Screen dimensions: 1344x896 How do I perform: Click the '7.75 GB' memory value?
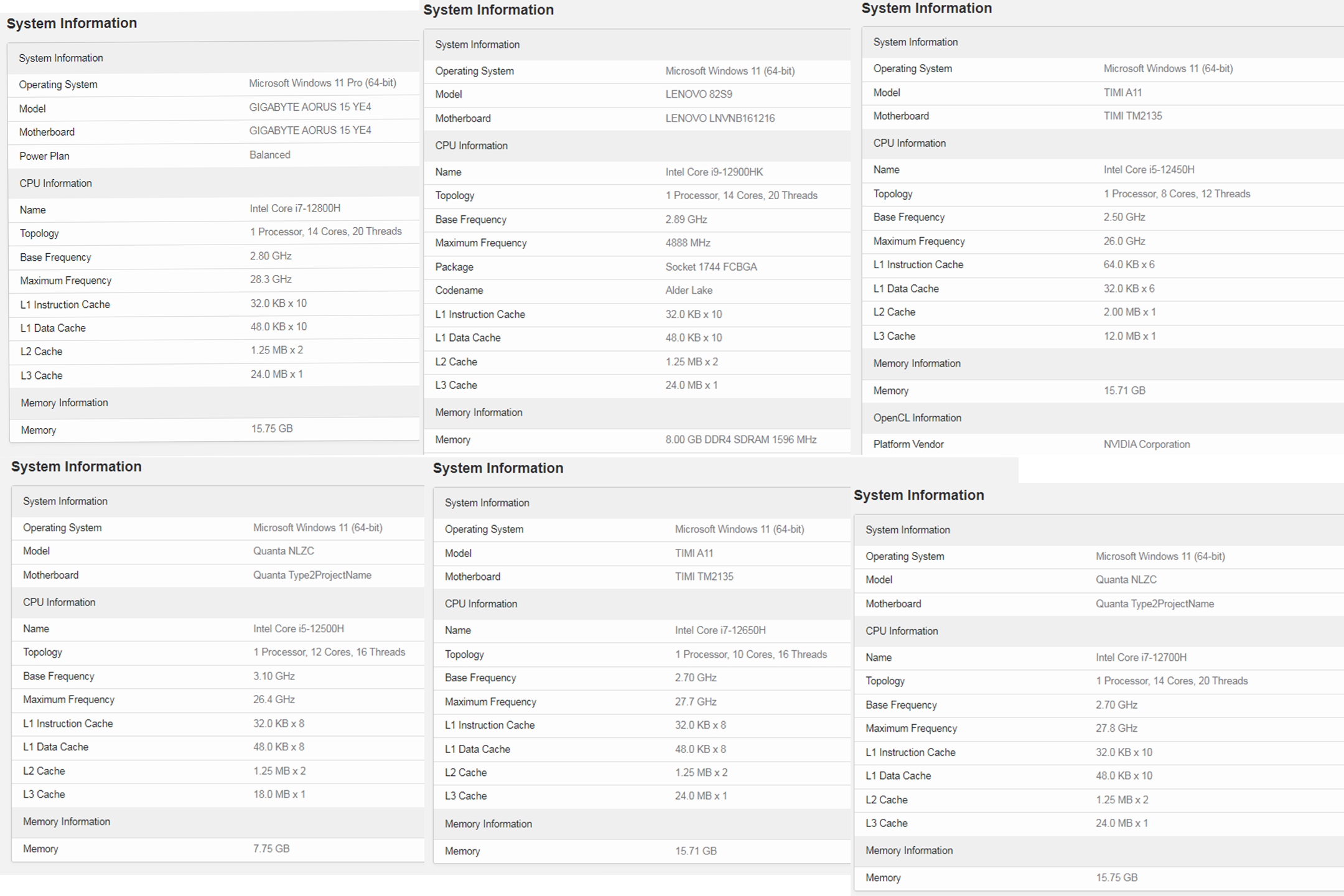[271, 849]
